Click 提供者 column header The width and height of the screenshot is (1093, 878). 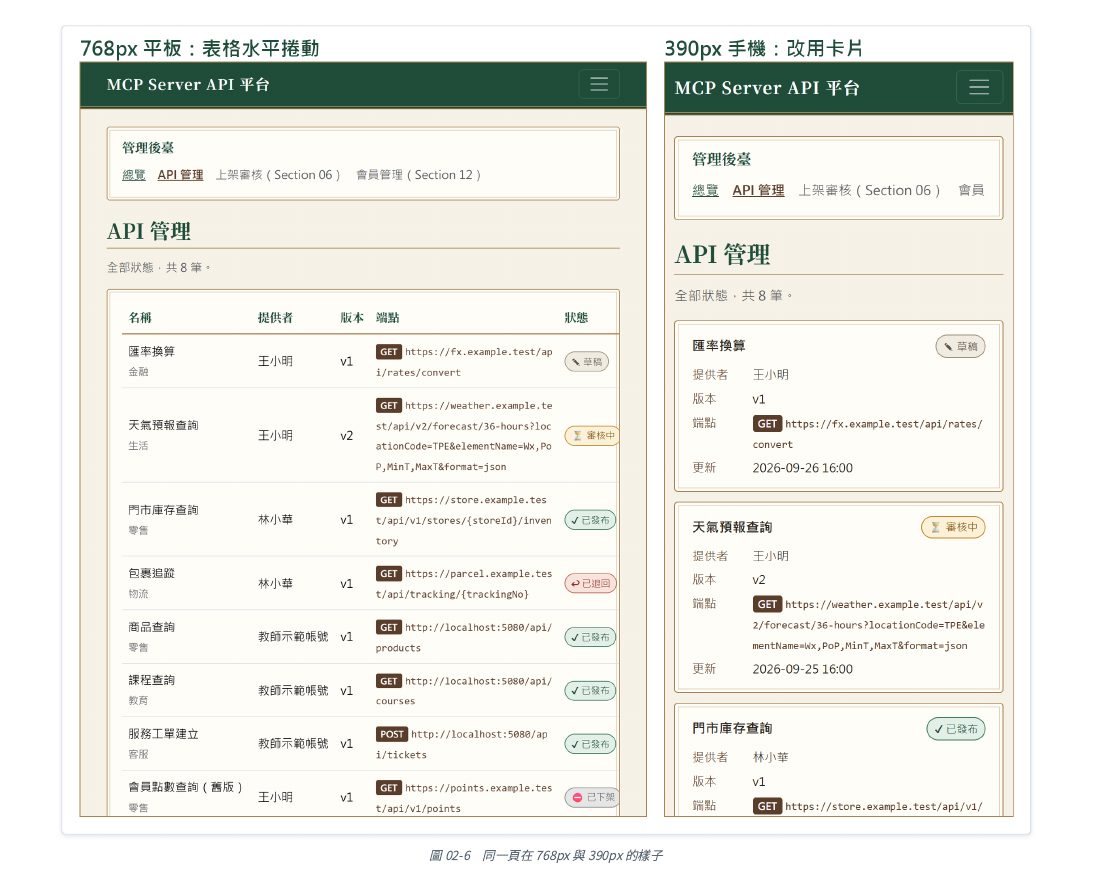click(x=275, y=318)
